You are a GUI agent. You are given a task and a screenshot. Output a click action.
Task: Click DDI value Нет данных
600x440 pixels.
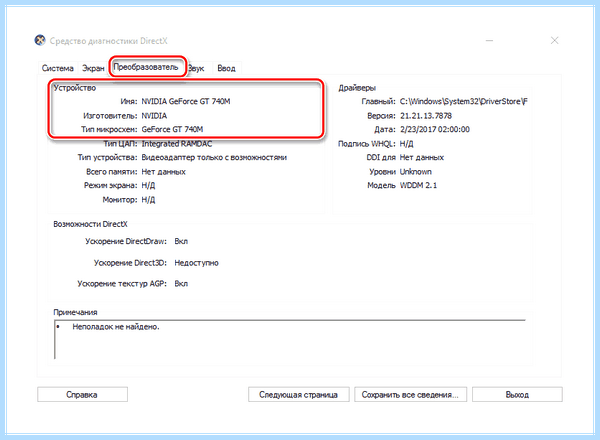(422, 158)
